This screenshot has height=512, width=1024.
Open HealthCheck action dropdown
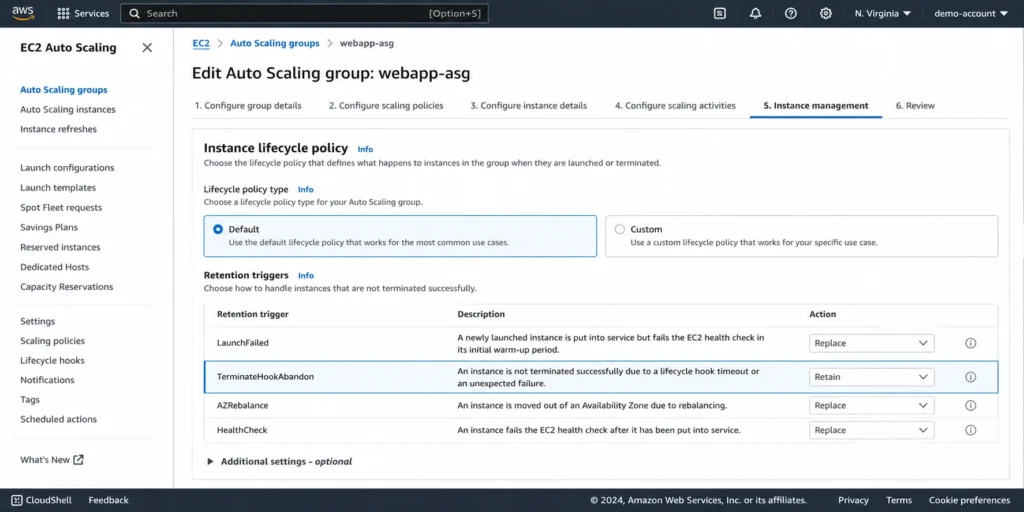pos(872,430)
